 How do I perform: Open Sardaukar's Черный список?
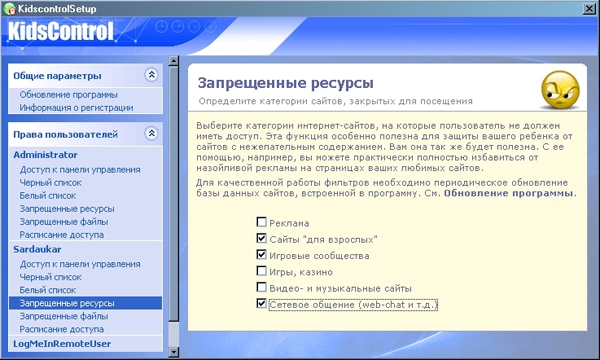click(51, 277)
